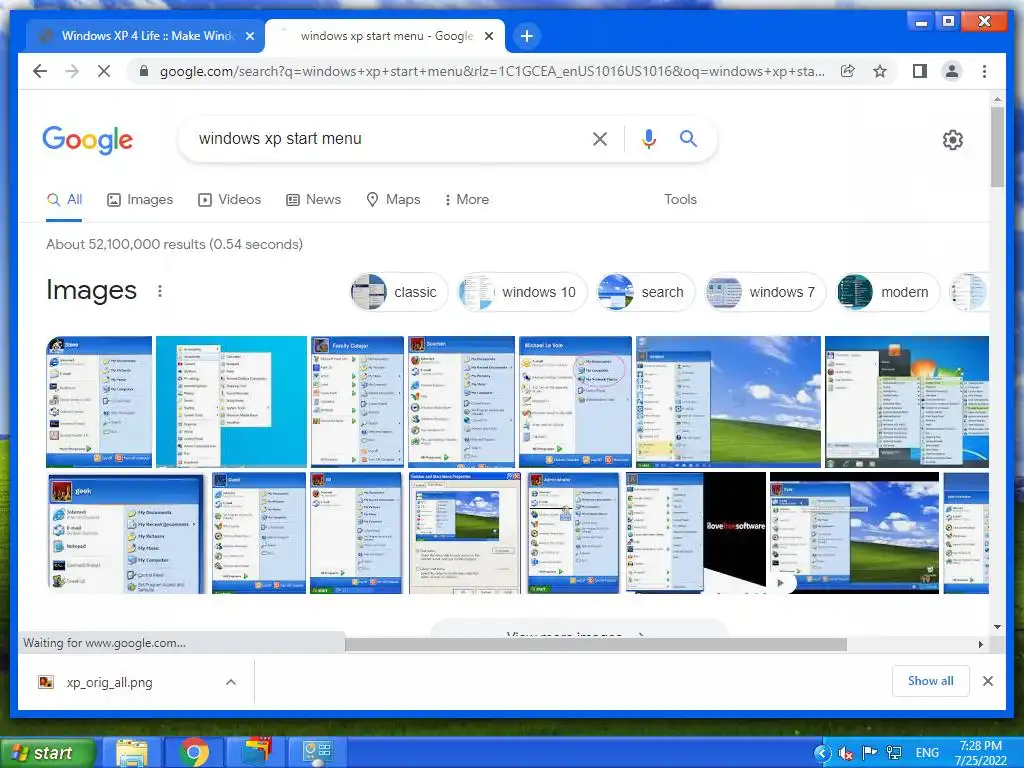Bookmark this page with the star icon
Screen dimensions: 1024x768
point(880,71)
